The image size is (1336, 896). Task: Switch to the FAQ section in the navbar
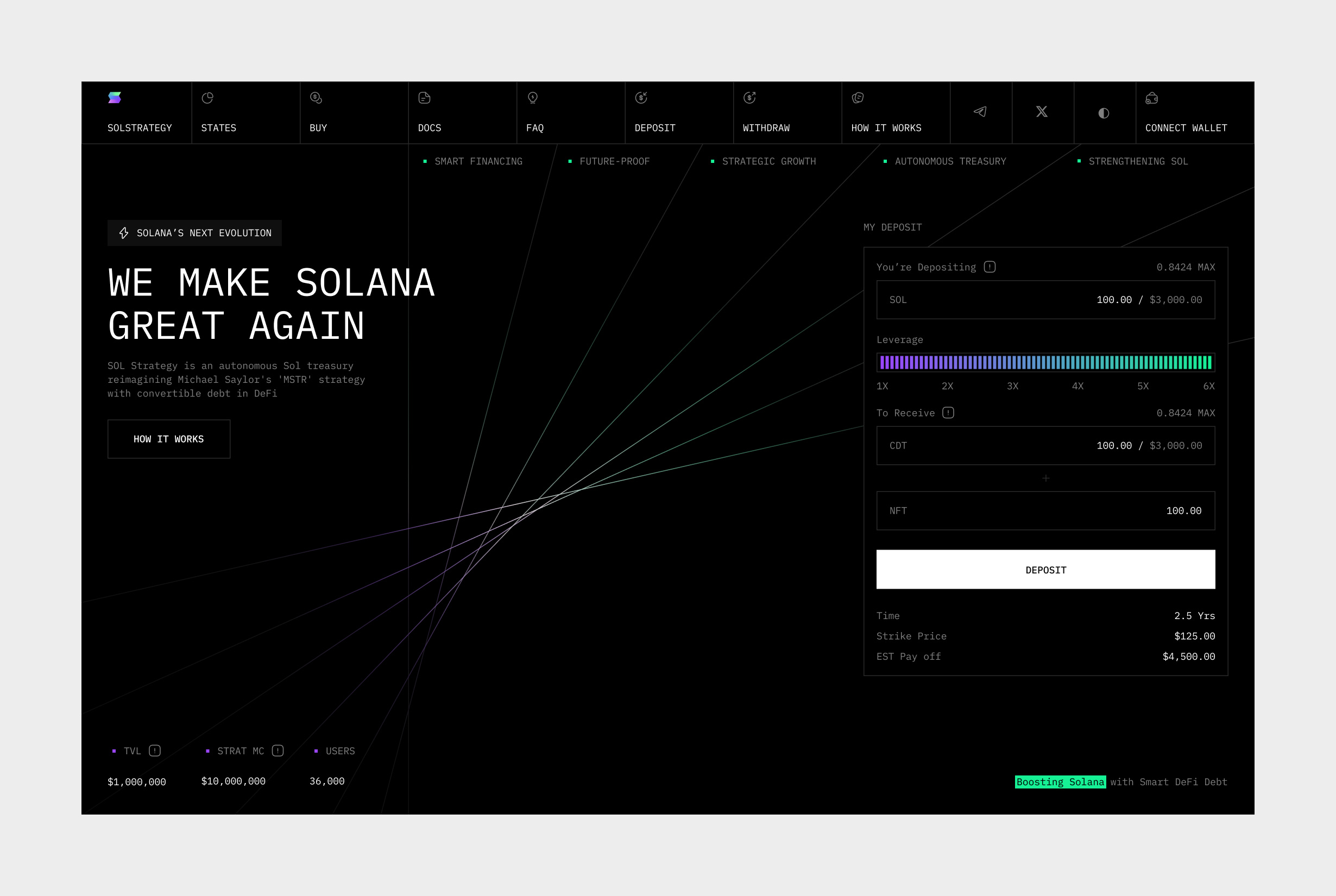pyautogui.click(x=535, y=128)
